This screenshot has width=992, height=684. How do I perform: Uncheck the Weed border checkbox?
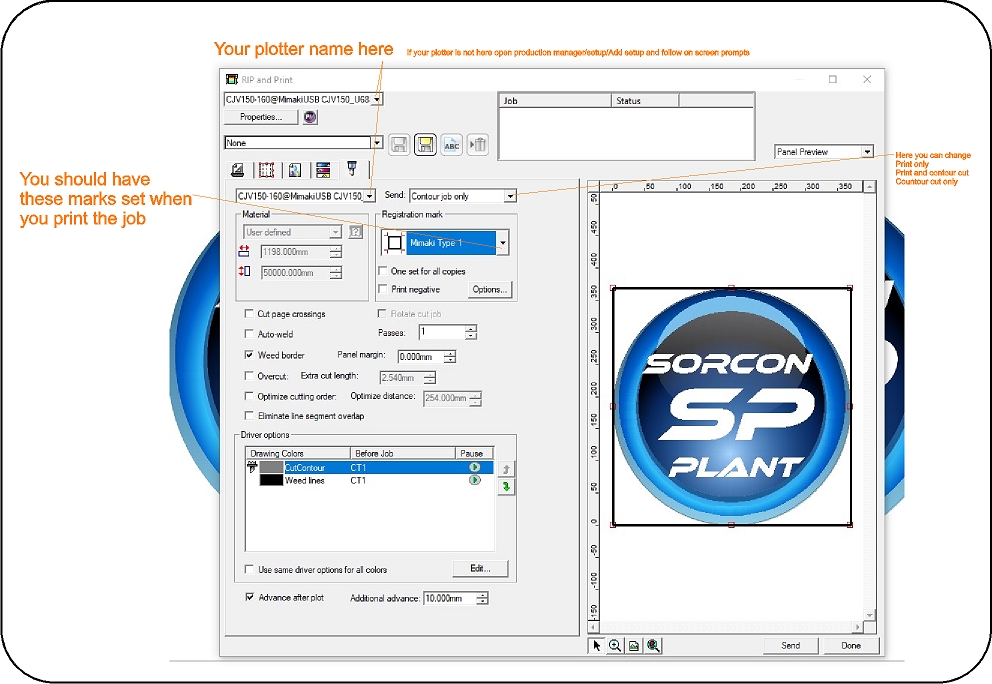pyautogui.click(x=249, y=355)
